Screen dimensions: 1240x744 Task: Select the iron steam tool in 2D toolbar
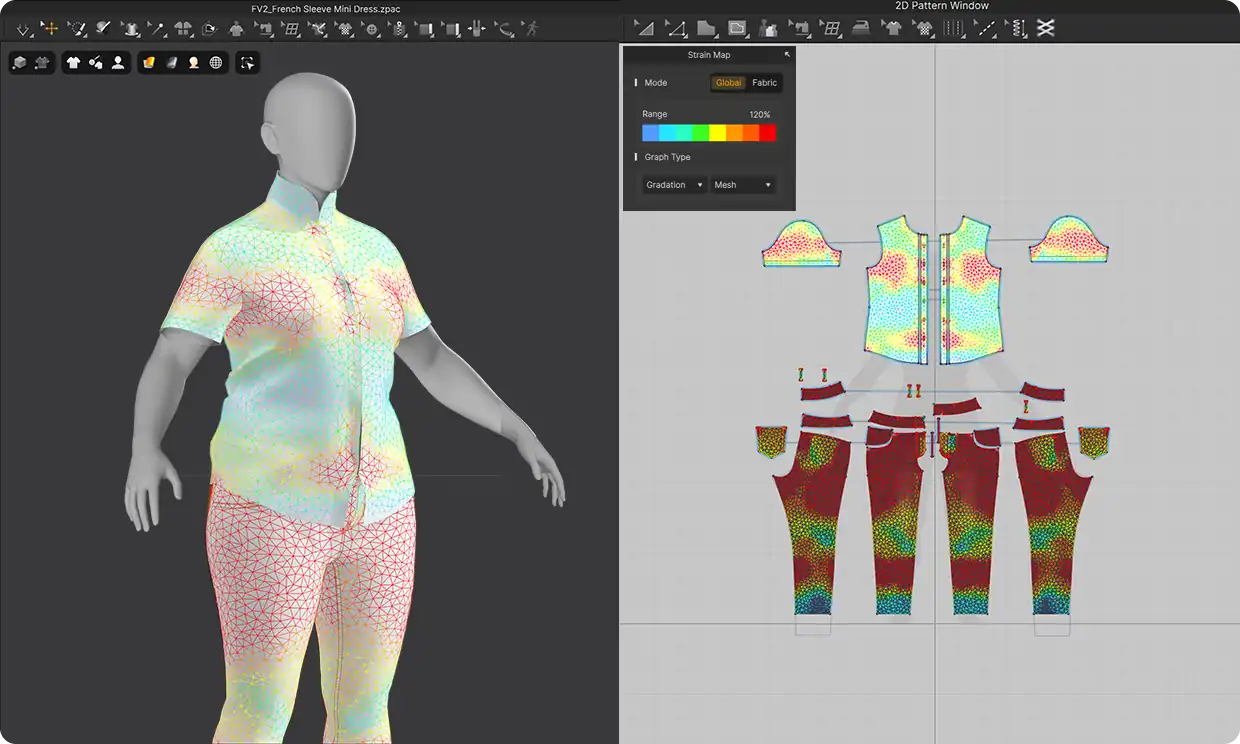[x=860, y=29]
